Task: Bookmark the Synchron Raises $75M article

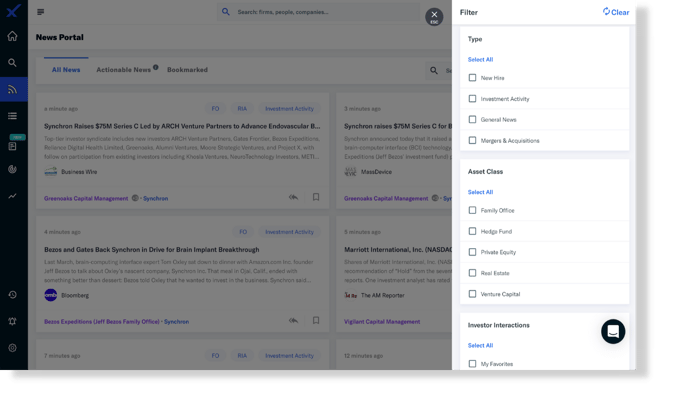Action: pos(316,197)
